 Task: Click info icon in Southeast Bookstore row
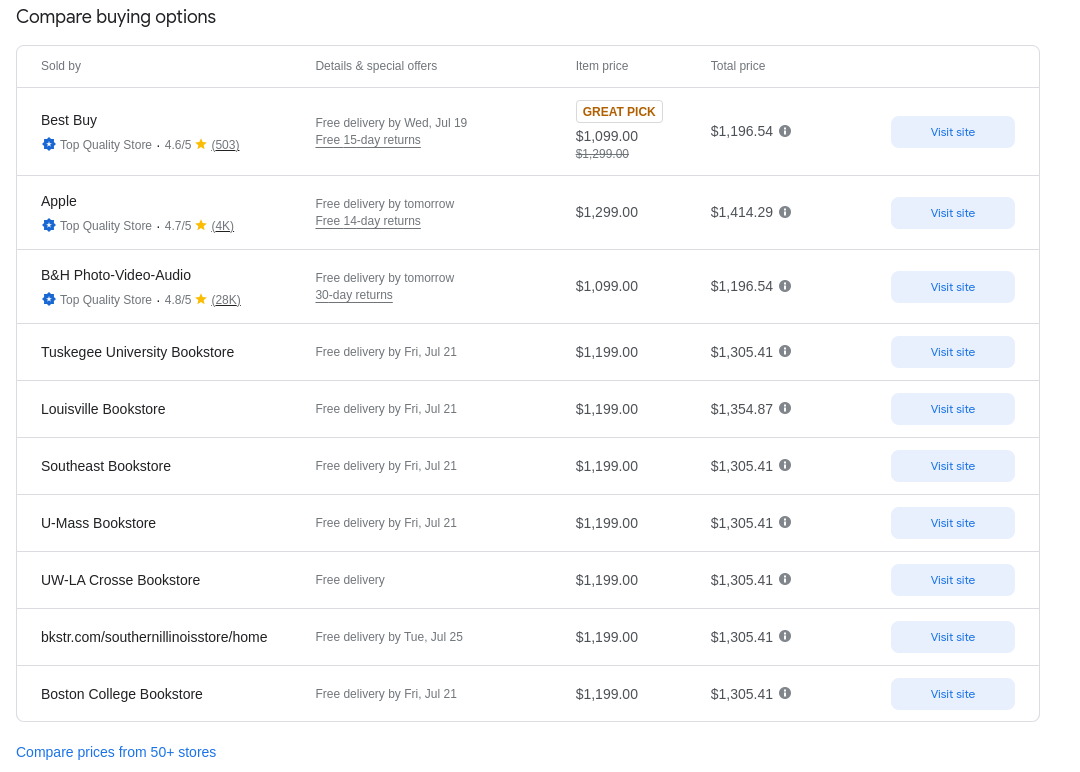coord(785,466)
